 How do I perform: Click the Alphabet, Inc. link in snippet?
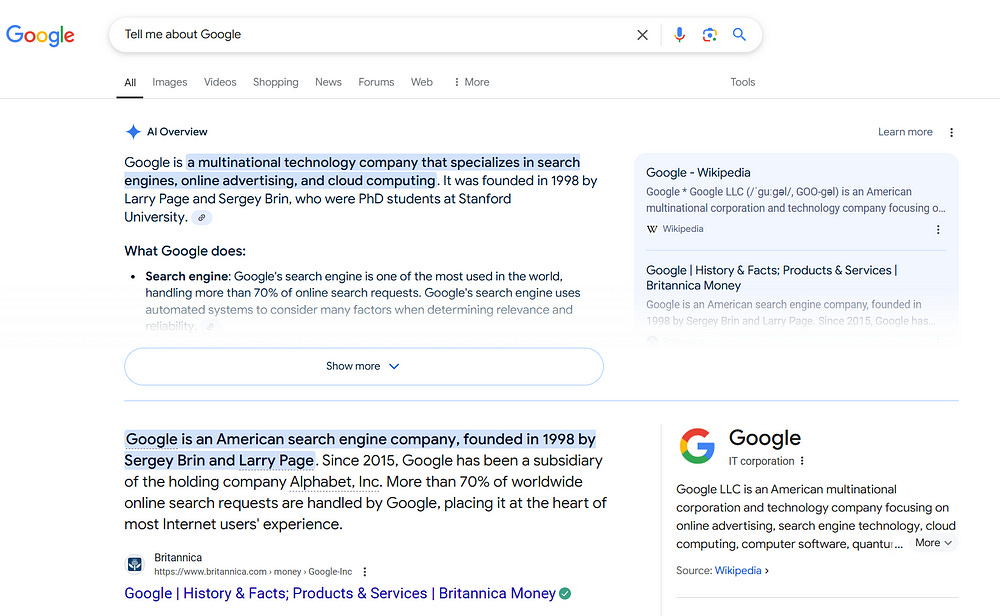[335, 481]
